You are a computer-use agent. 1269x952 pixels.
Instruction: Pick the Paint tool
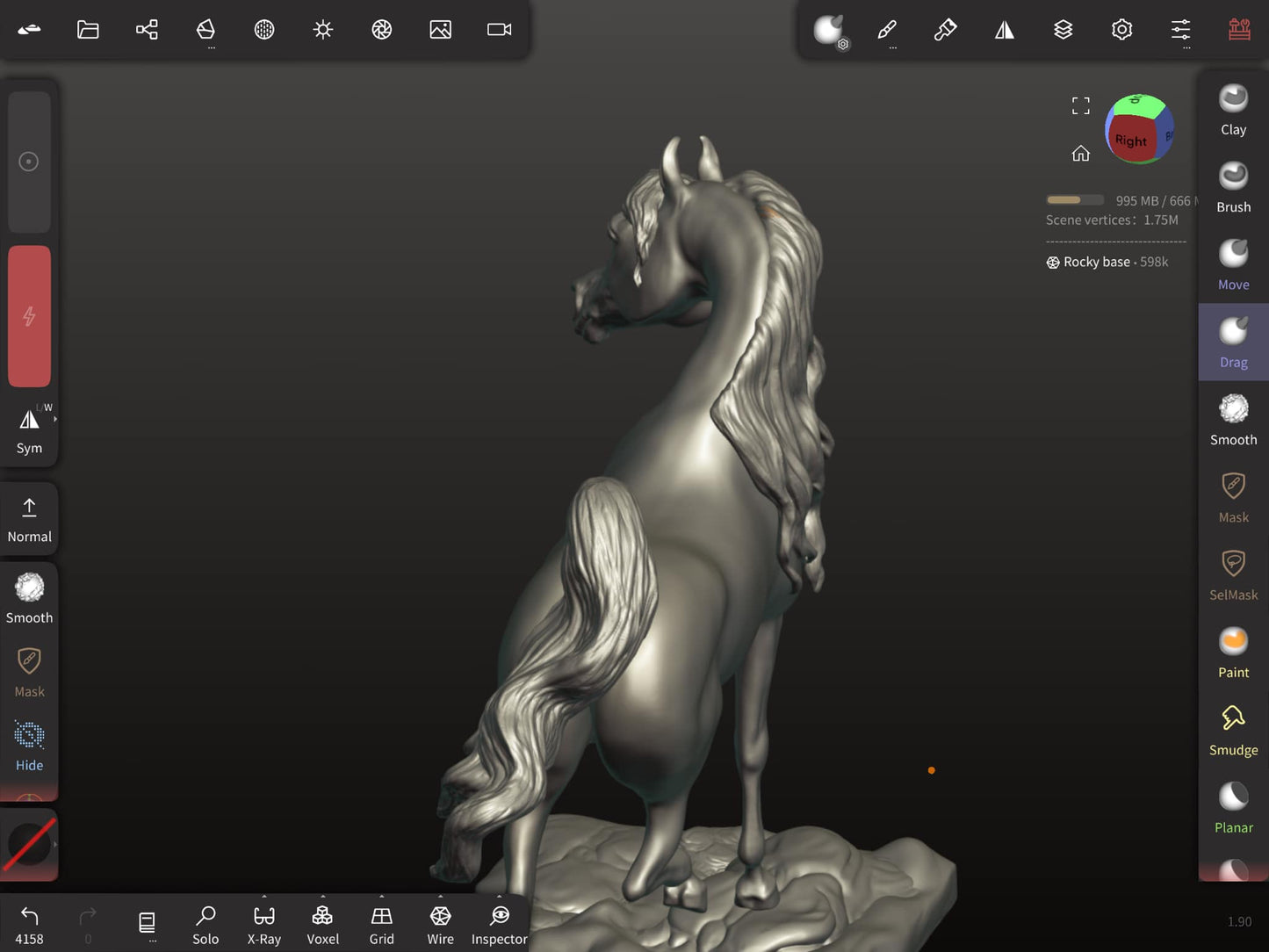(x=1233, y=653)
